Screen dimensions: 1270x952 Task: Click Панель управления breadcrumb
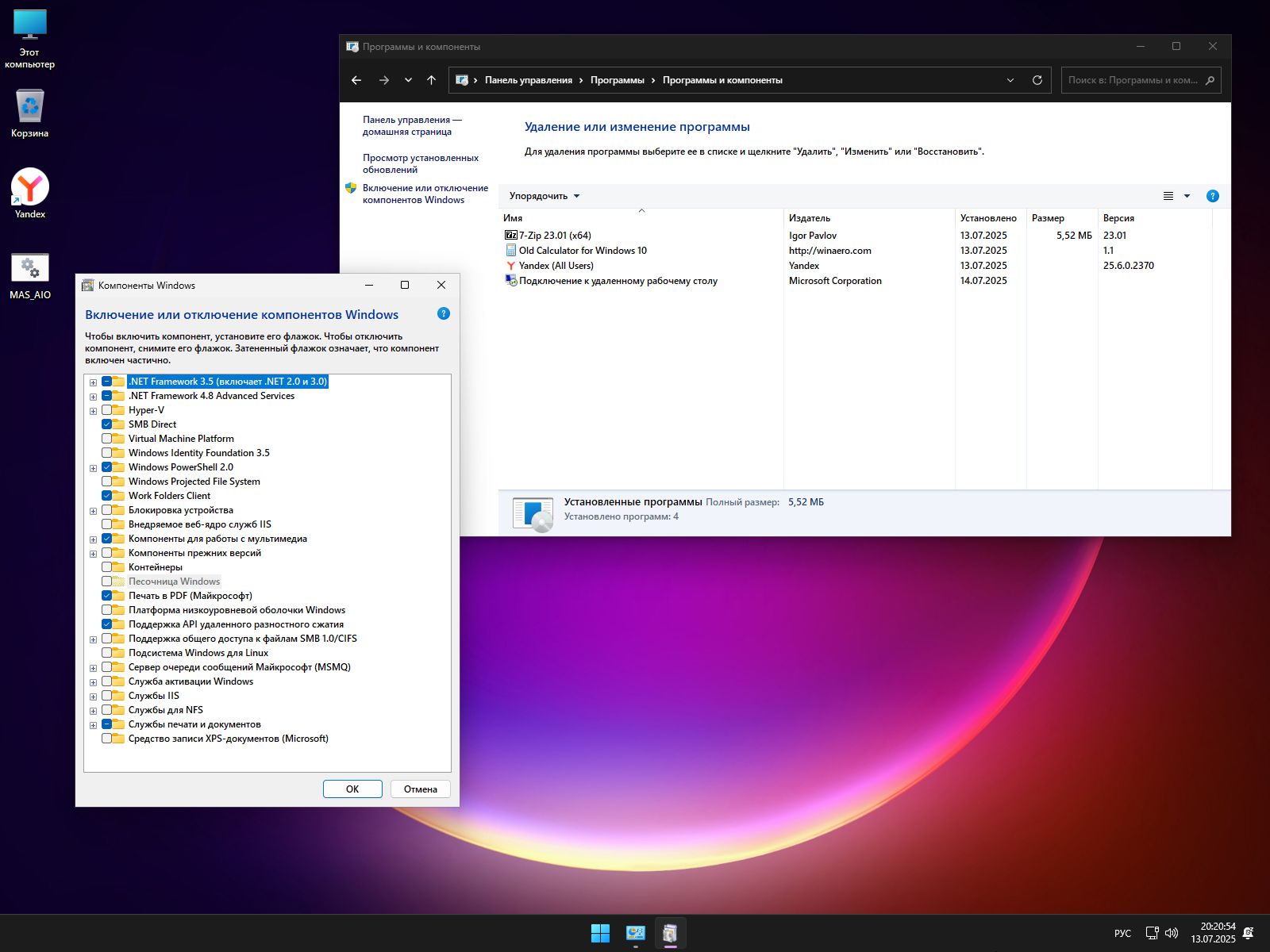click(529, 80)
